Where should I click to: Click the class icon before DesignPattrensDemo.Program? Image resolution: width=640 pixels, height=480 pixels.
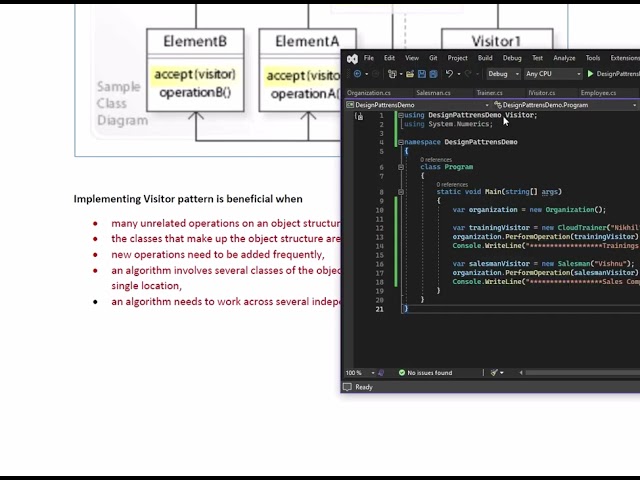pyautogui.click(x=498, y=105)
